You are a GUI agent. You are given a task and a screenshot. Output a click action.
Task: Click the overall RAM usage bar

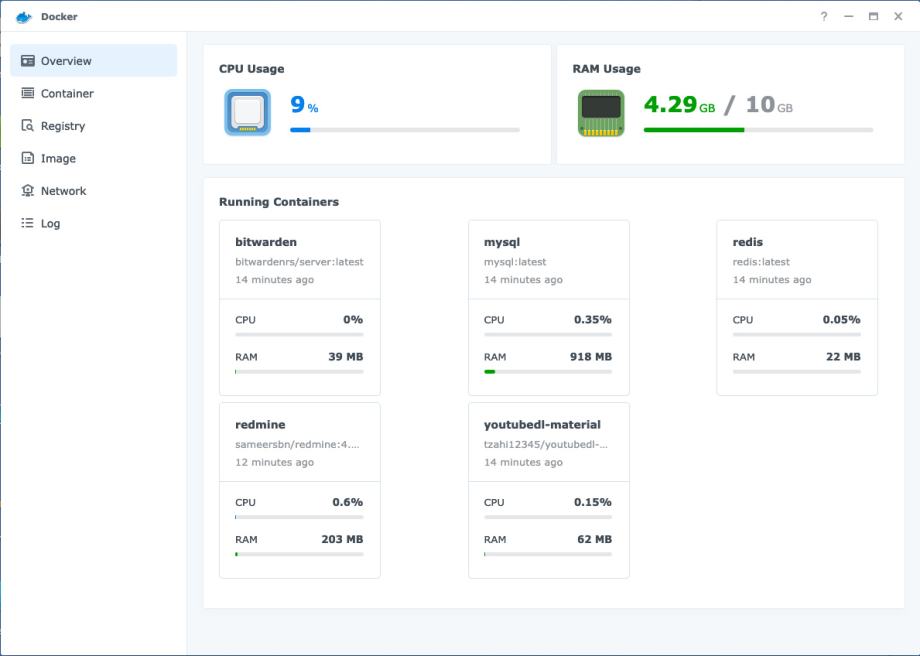point(758,130)
